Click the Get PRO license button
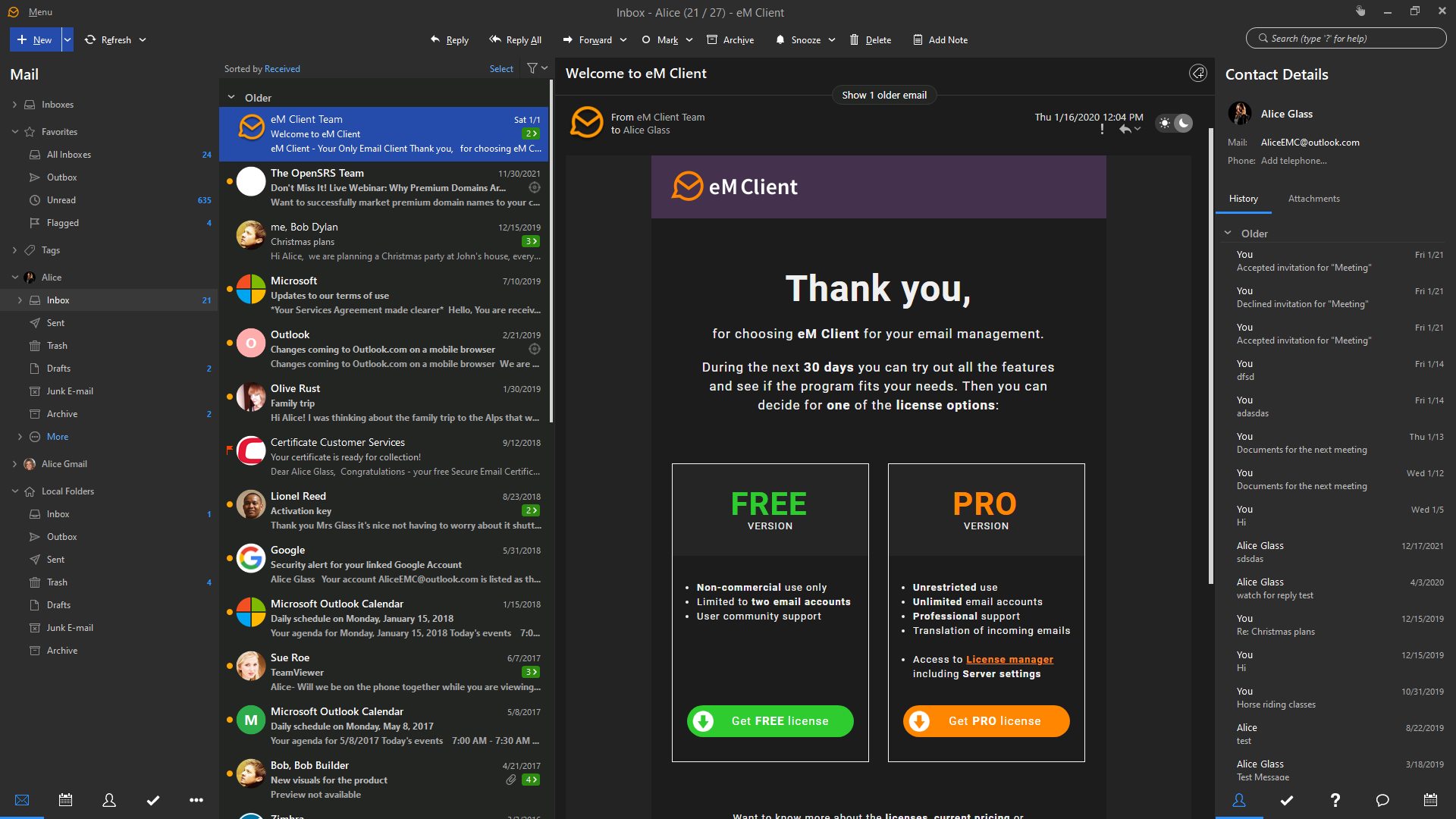Viewport: 1456px width, 819px height. click(986, 721)
